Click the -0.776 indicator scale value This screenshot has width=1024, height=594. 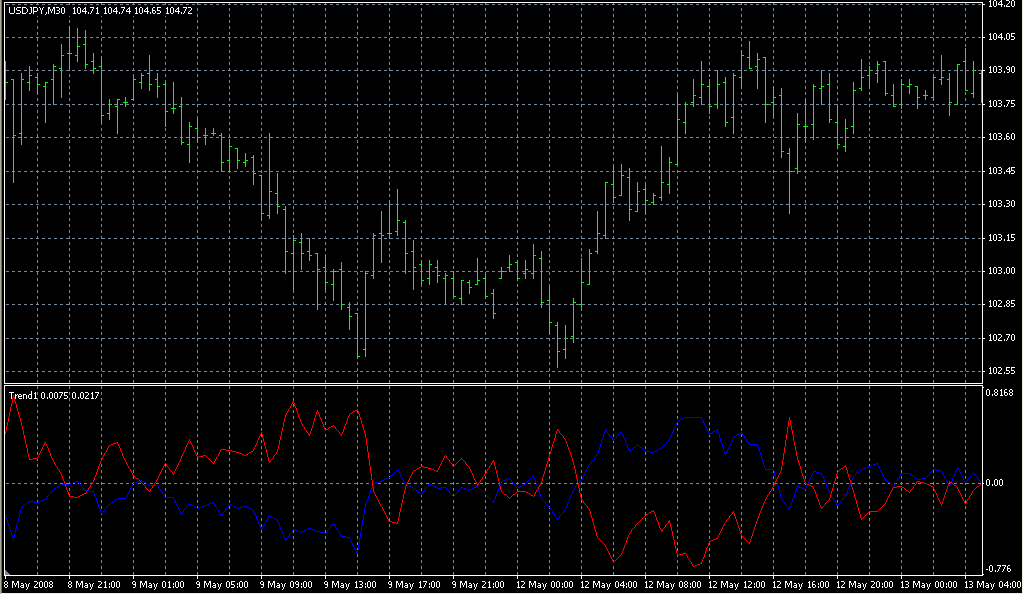coord(1001,569)
